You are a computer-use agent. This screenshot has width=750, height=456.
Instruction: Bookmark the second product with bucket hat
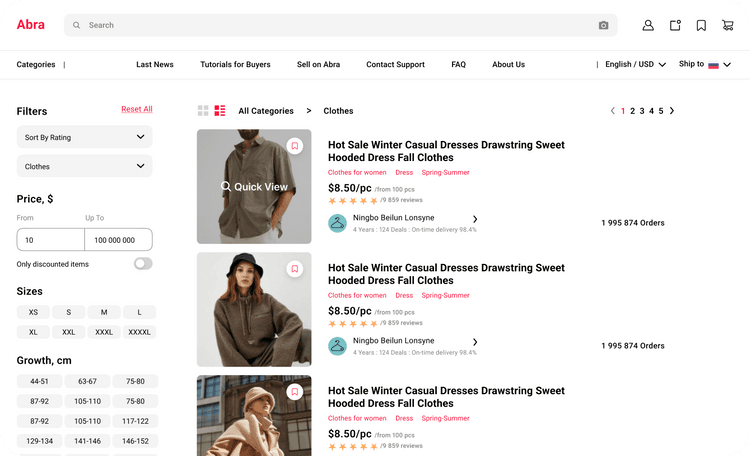click(295, 268)
